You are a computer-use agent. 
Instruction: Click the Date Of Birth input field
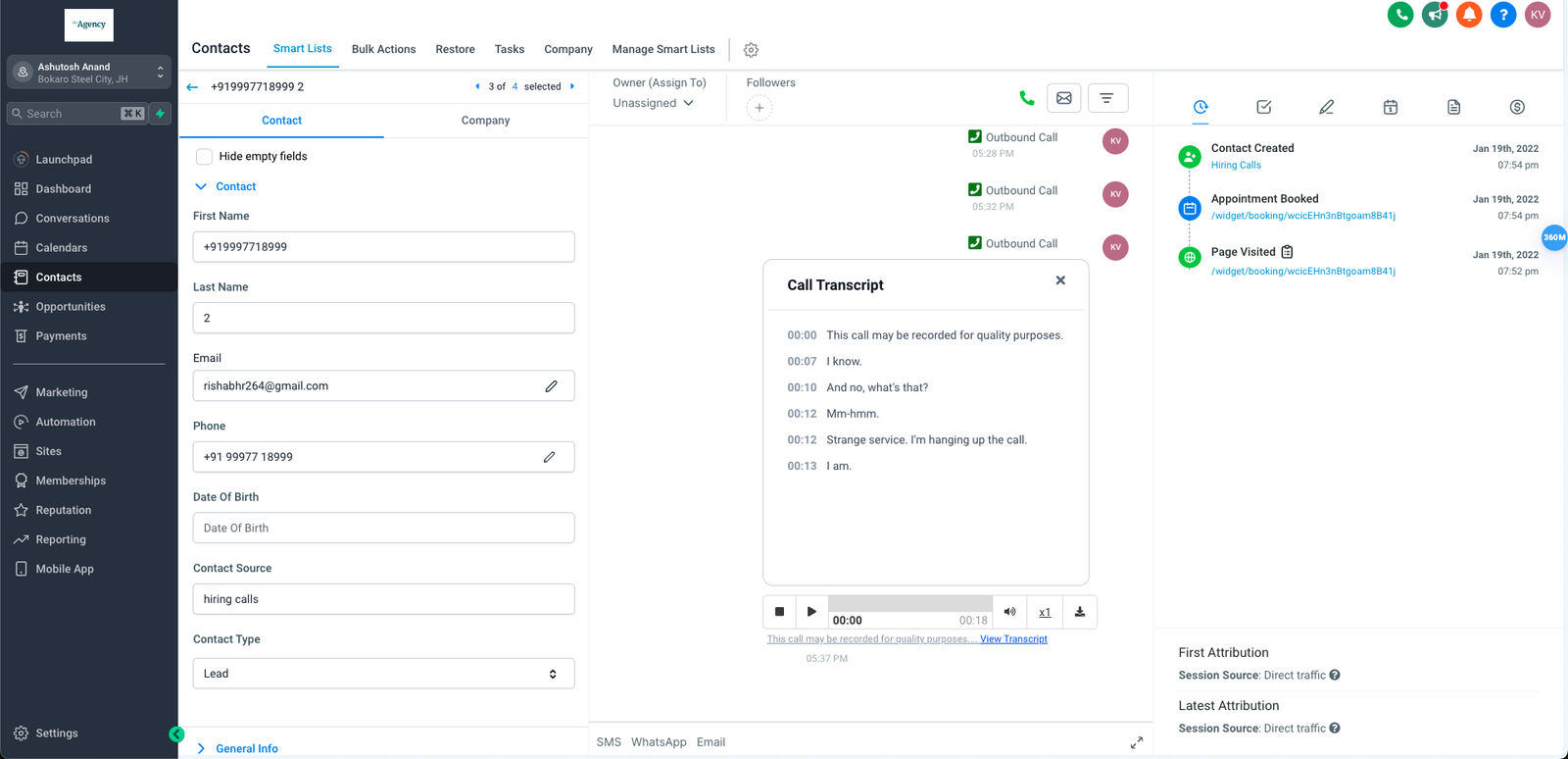(383, 528)
